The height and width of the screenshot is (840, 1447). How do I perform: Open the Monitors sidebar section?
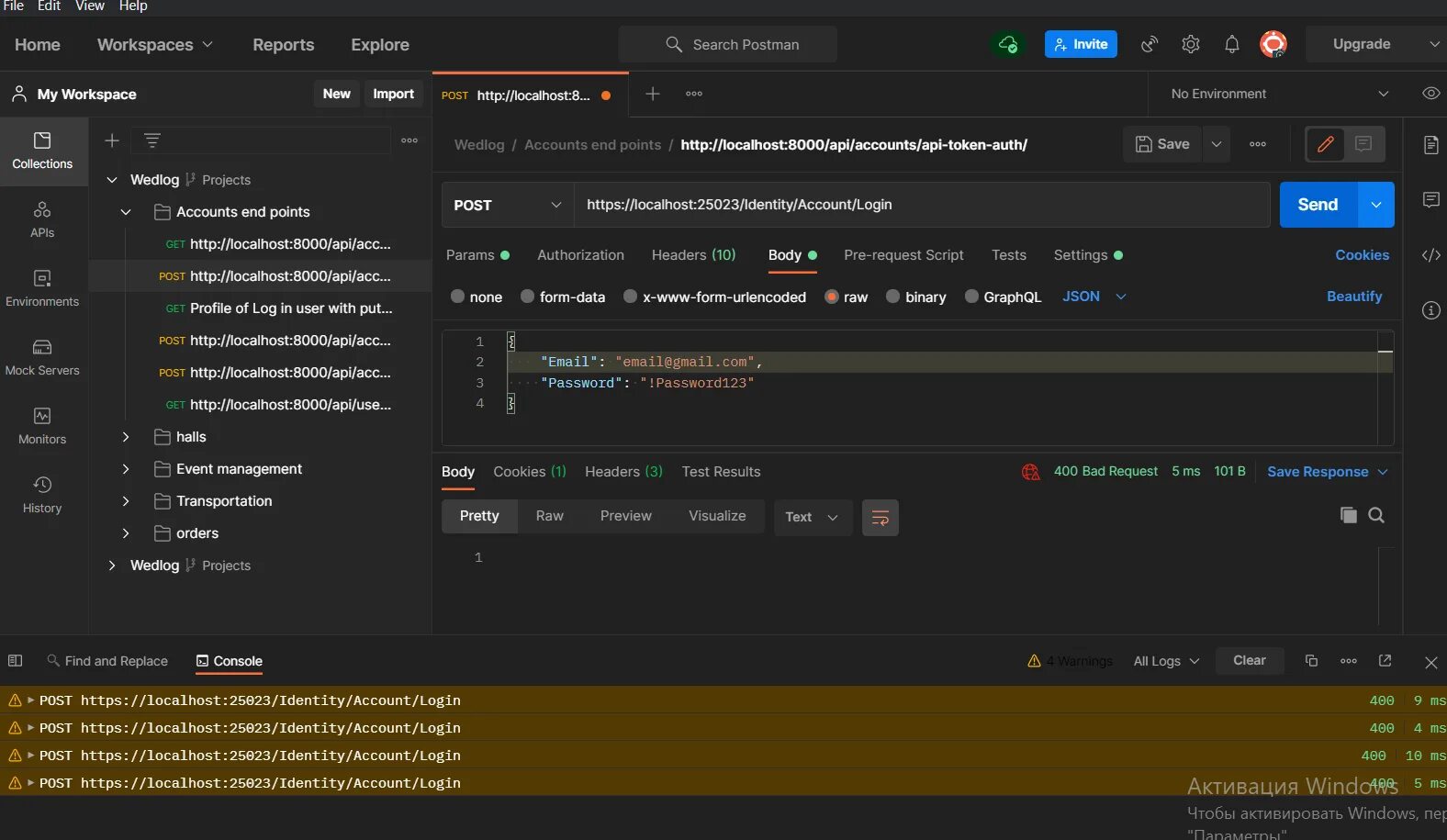tap(42, 426)
